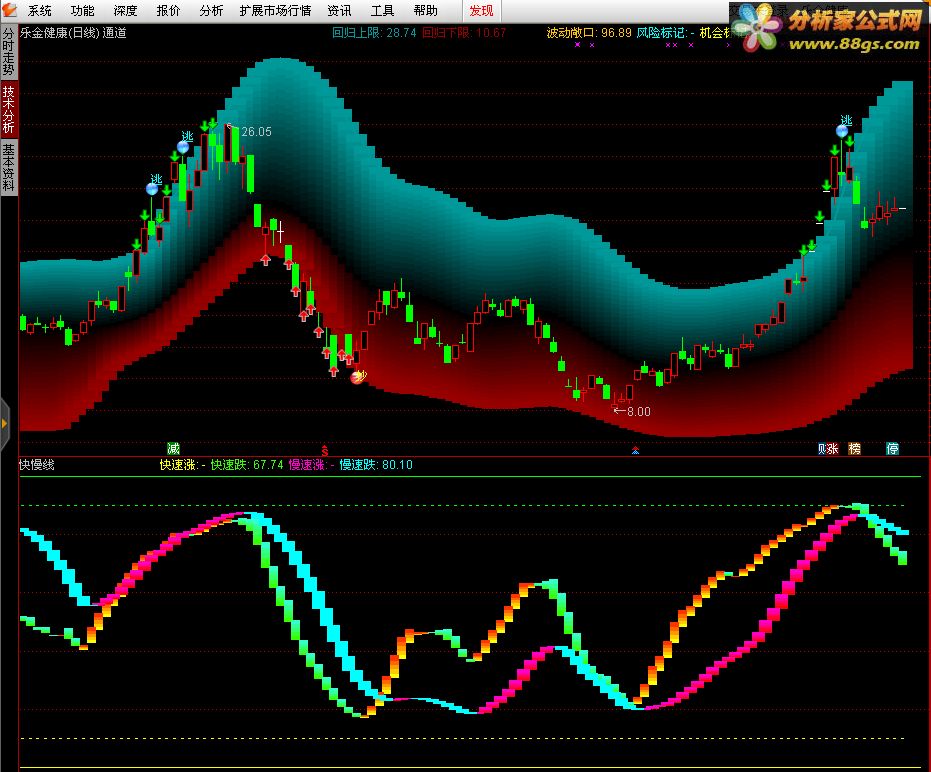Screen dimensions: 931x772
Task: Expand the left side panel arrow
Action: tap(5, 423)
